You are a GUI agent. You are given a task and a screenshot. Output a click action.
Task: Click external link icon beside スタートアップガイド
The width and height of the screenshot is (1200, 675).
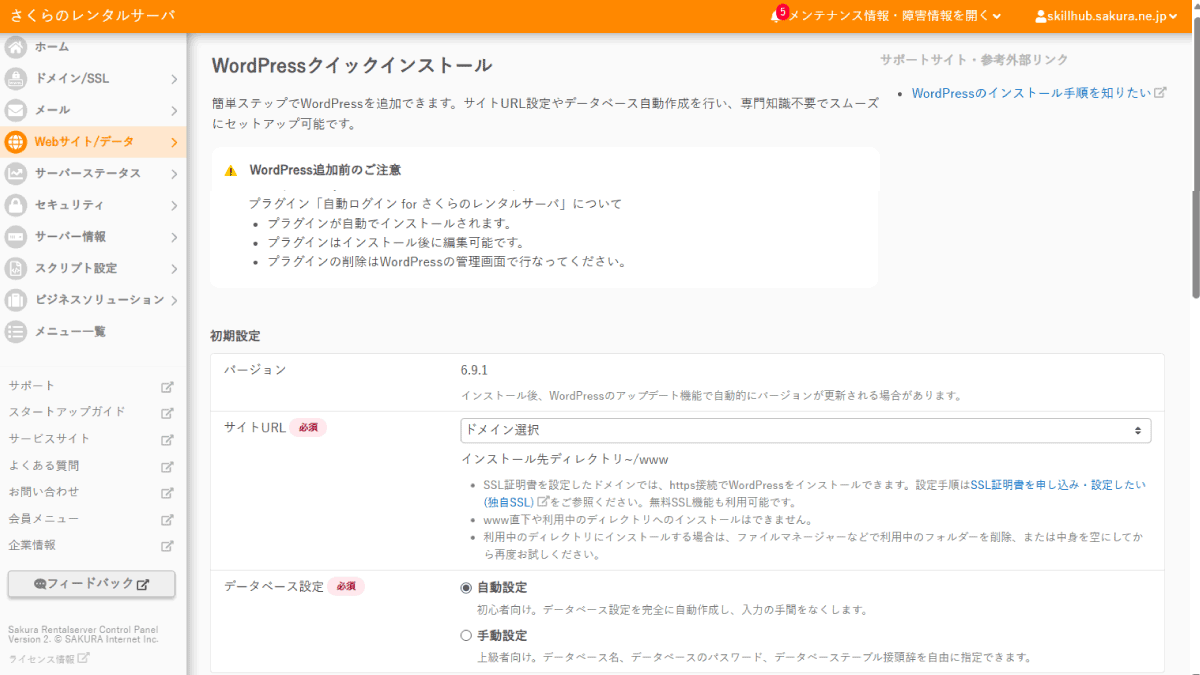[x=168, y=412]
